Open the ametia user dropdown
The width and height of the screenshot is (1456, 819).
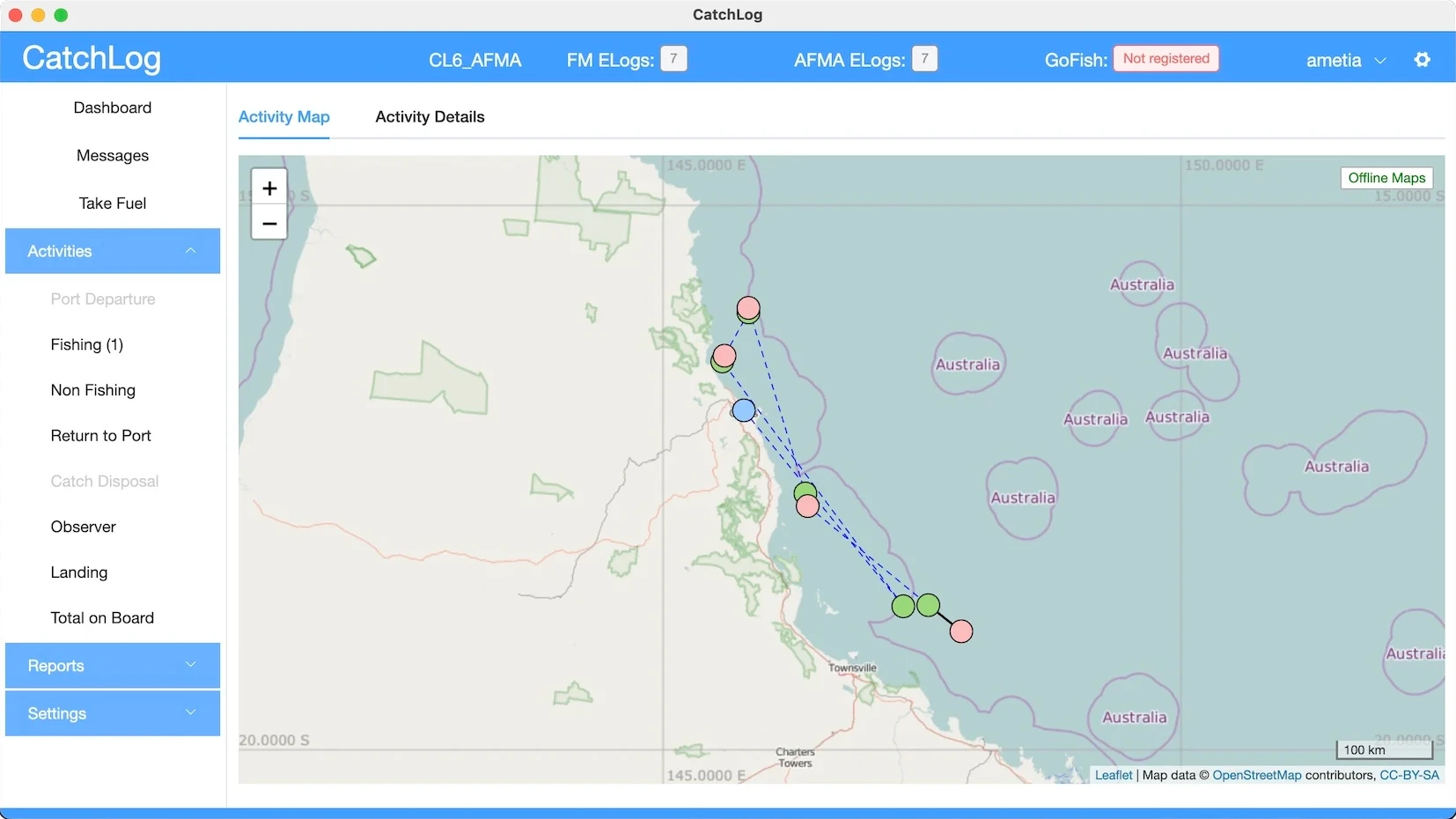(x=1345, y=60)
